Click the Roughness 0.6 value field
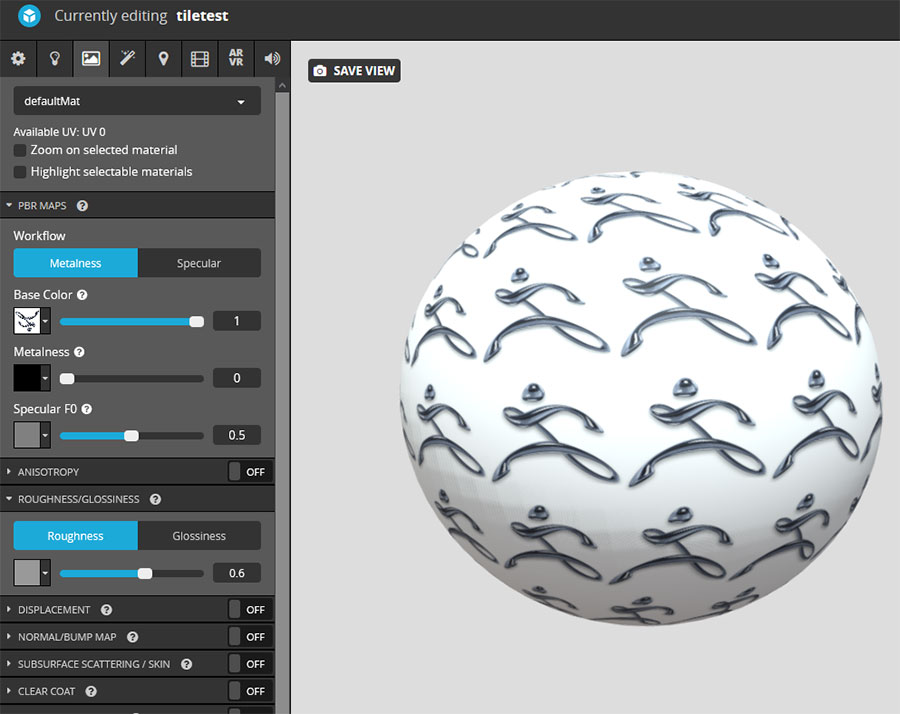900x714 pixels. (236, 573)
